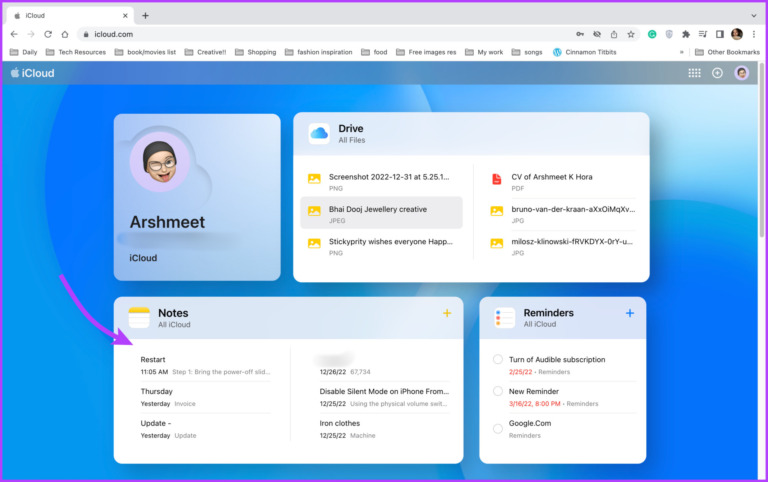The width and height of the screenshot is (768, 482).
Task: Open the iCloud Drive cloud icon
Action: coord(319,133)
